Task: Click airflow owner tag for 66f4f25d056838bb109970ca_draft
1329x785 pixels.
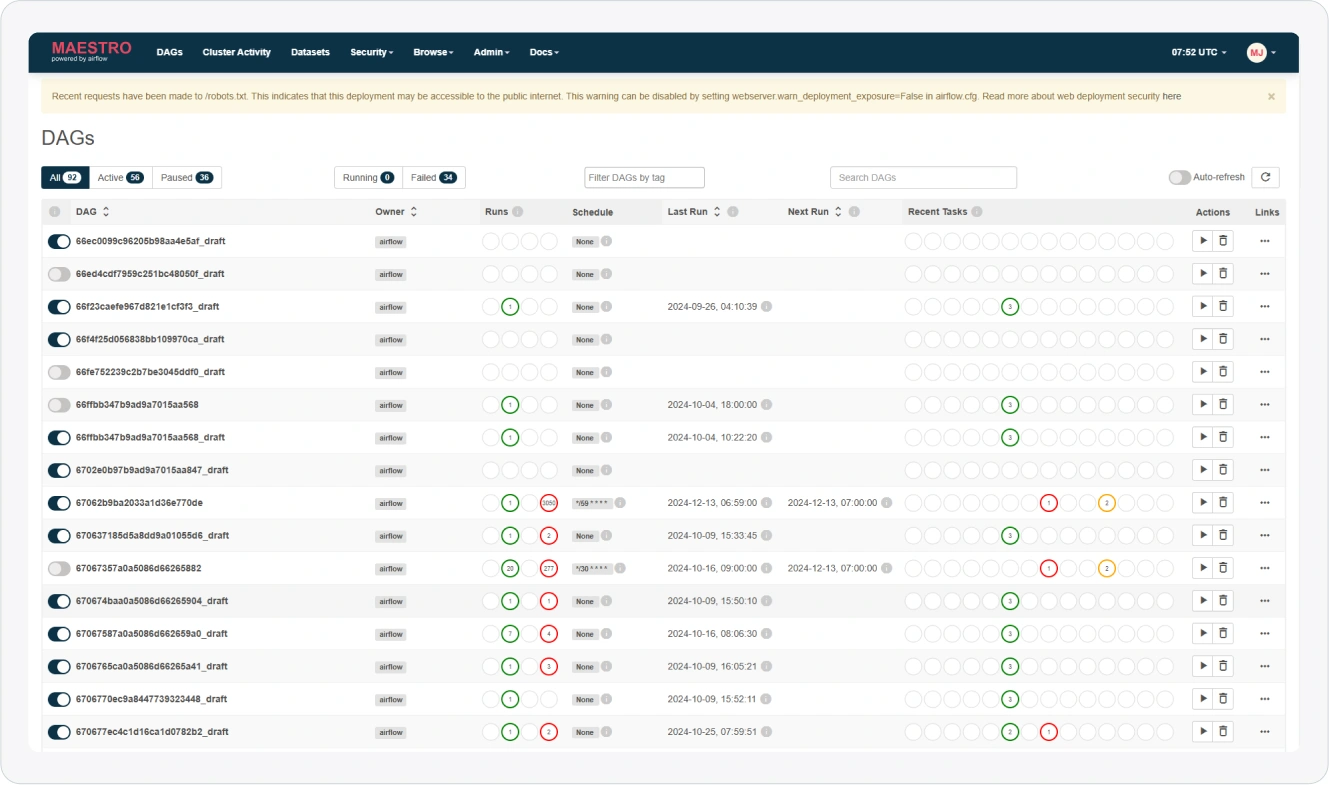Action: 390,340
